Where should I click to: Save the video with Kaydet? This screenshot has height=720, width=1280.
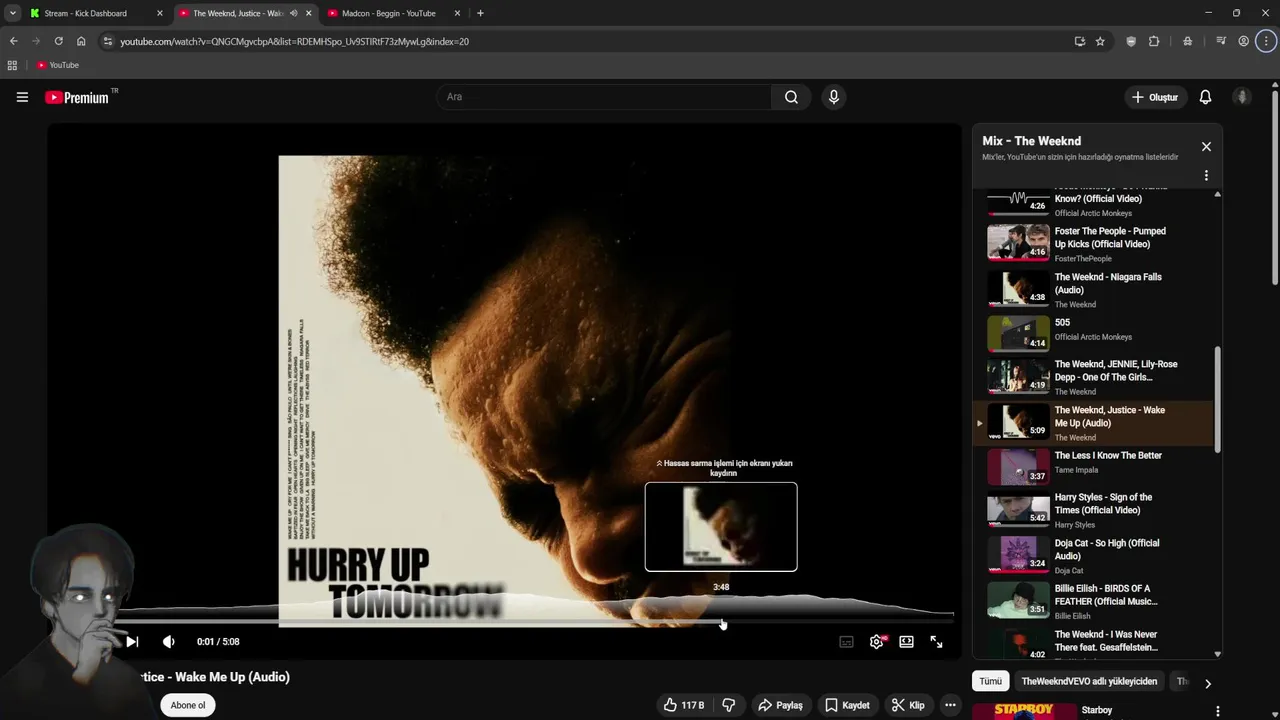click(x=847, y=705)
